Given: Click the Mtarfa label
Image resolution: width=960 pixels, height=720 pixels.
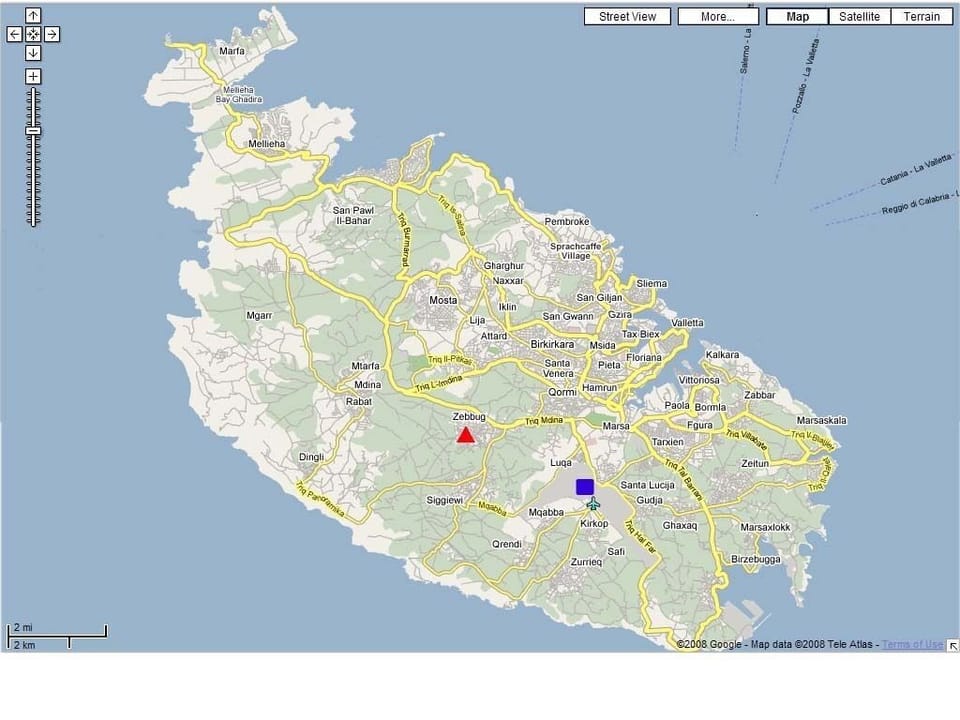Looking at the screenshot, I should 366,366.
